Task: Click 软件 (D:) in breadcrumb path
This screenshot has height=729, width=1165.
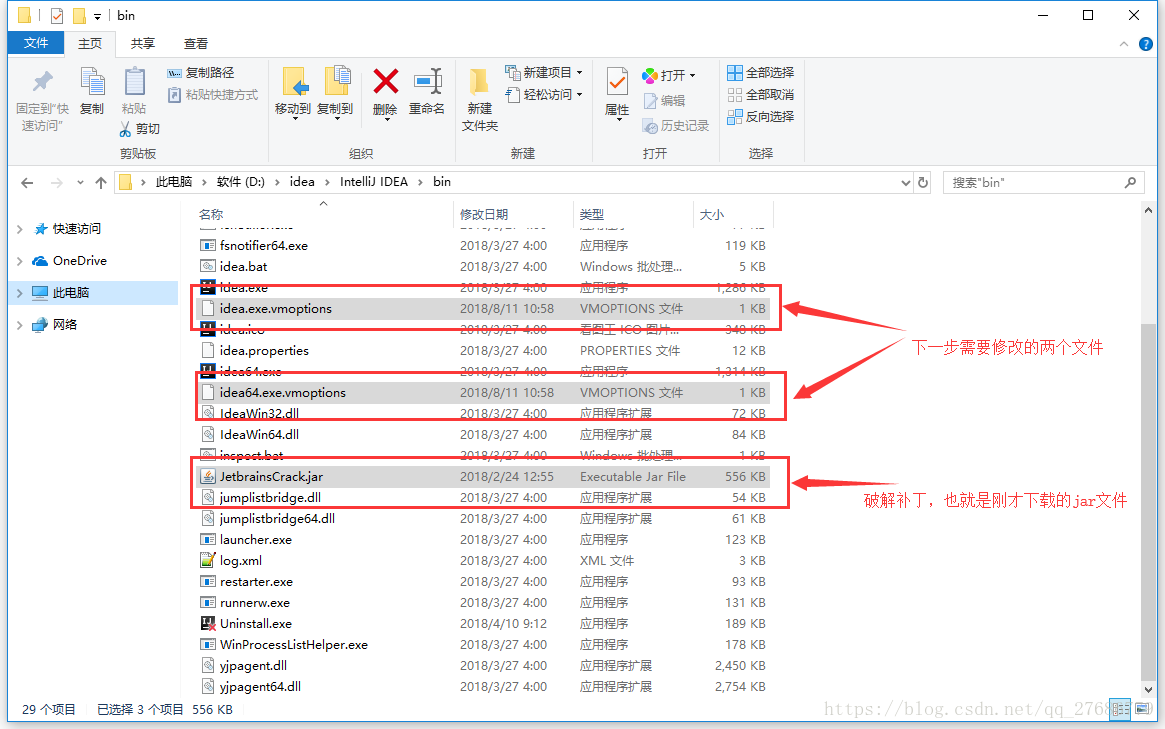Action: click(x=241, y=182)
